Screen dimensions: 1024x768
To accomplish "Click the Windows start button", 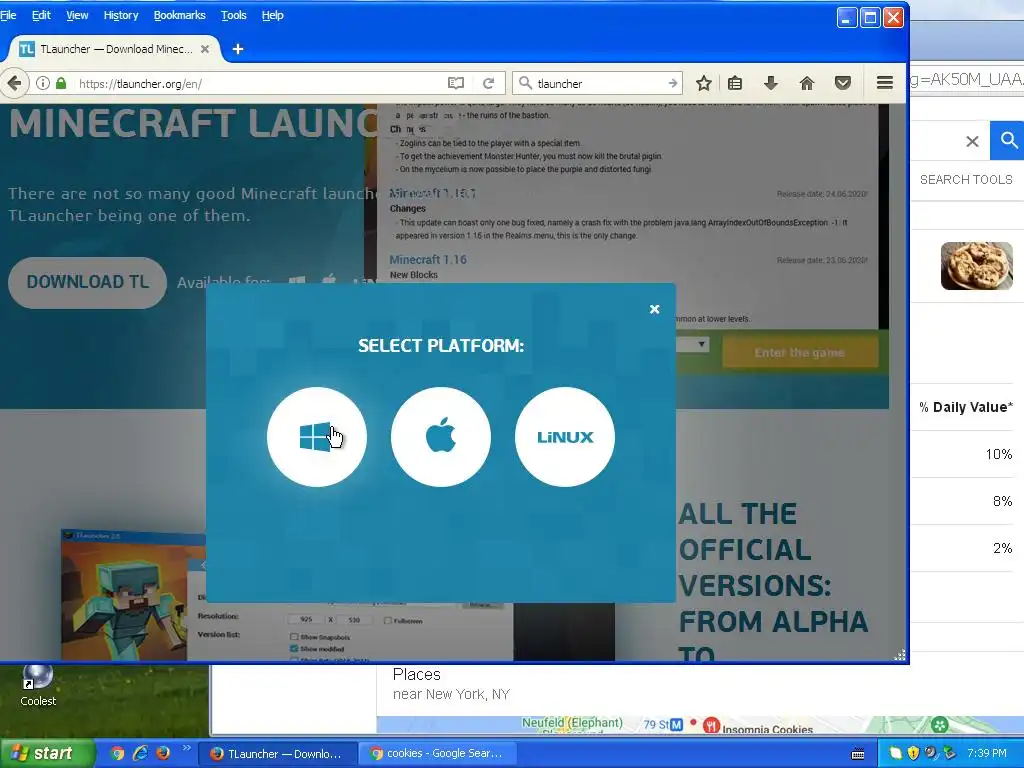I will pos(47,753).
